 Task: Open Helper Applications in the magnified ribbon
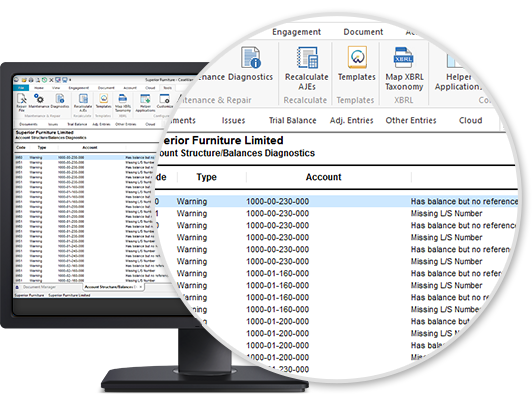tap(458, 69)
